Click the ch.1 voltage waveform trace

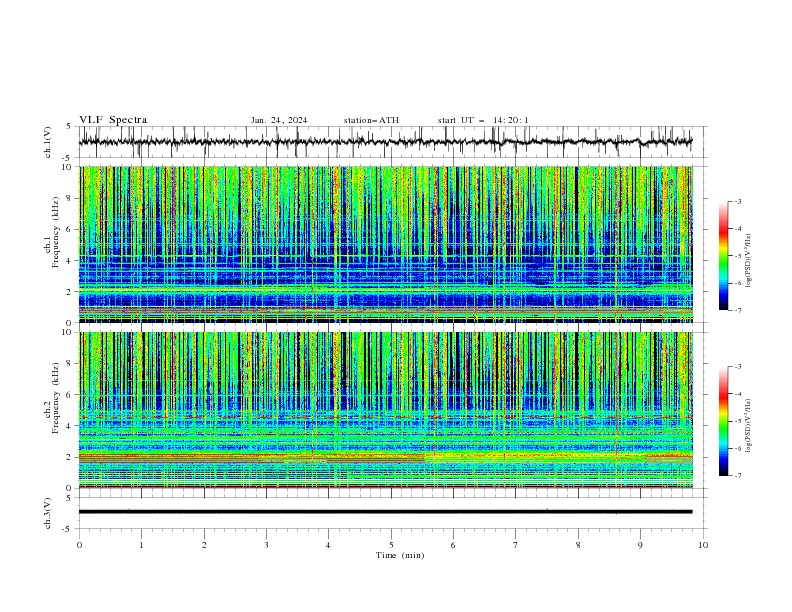pos(386,142)
